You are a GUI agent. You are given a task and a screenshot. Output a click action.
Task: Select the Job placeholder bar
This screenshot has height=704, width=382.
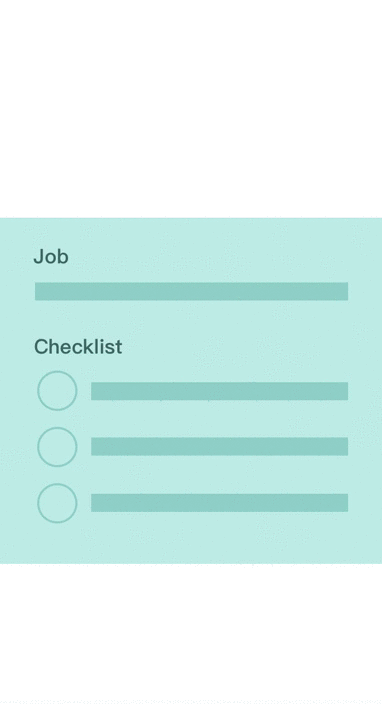coord(191,291)
